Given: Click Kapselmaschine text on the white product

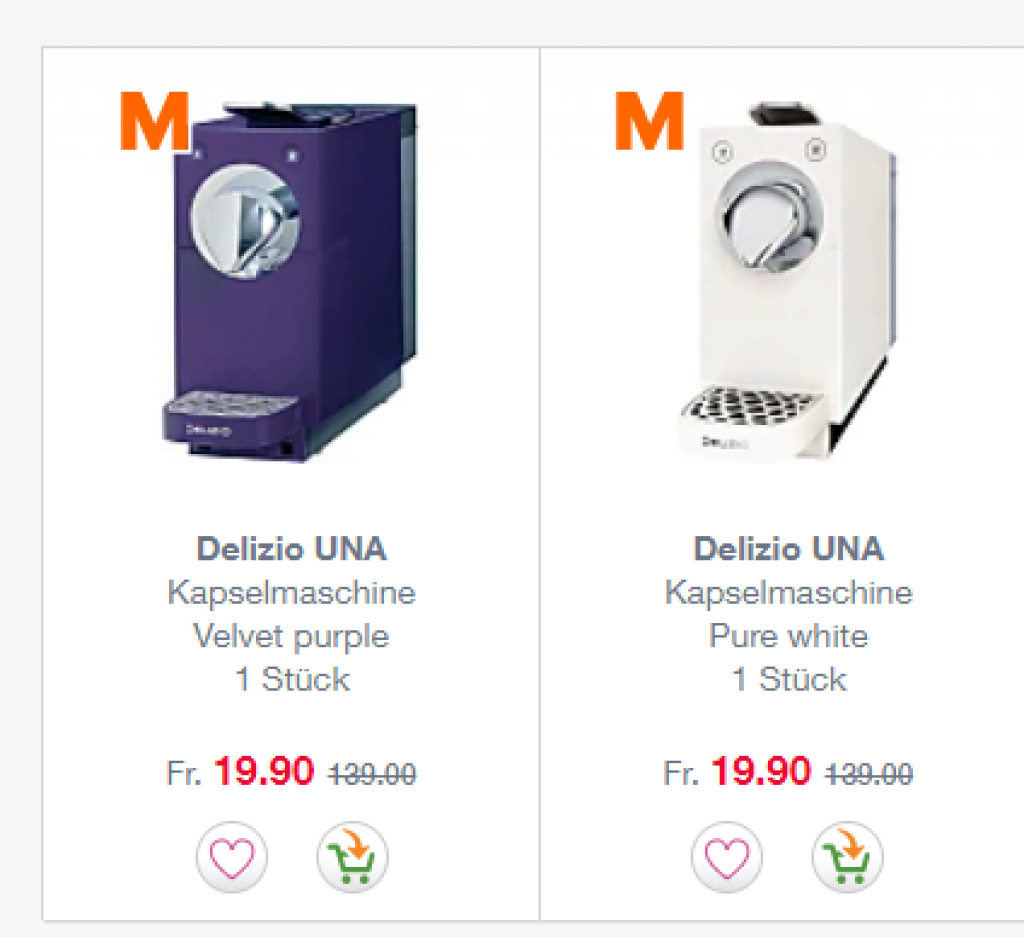Looking at the screenshot, I should coord(788,593).
